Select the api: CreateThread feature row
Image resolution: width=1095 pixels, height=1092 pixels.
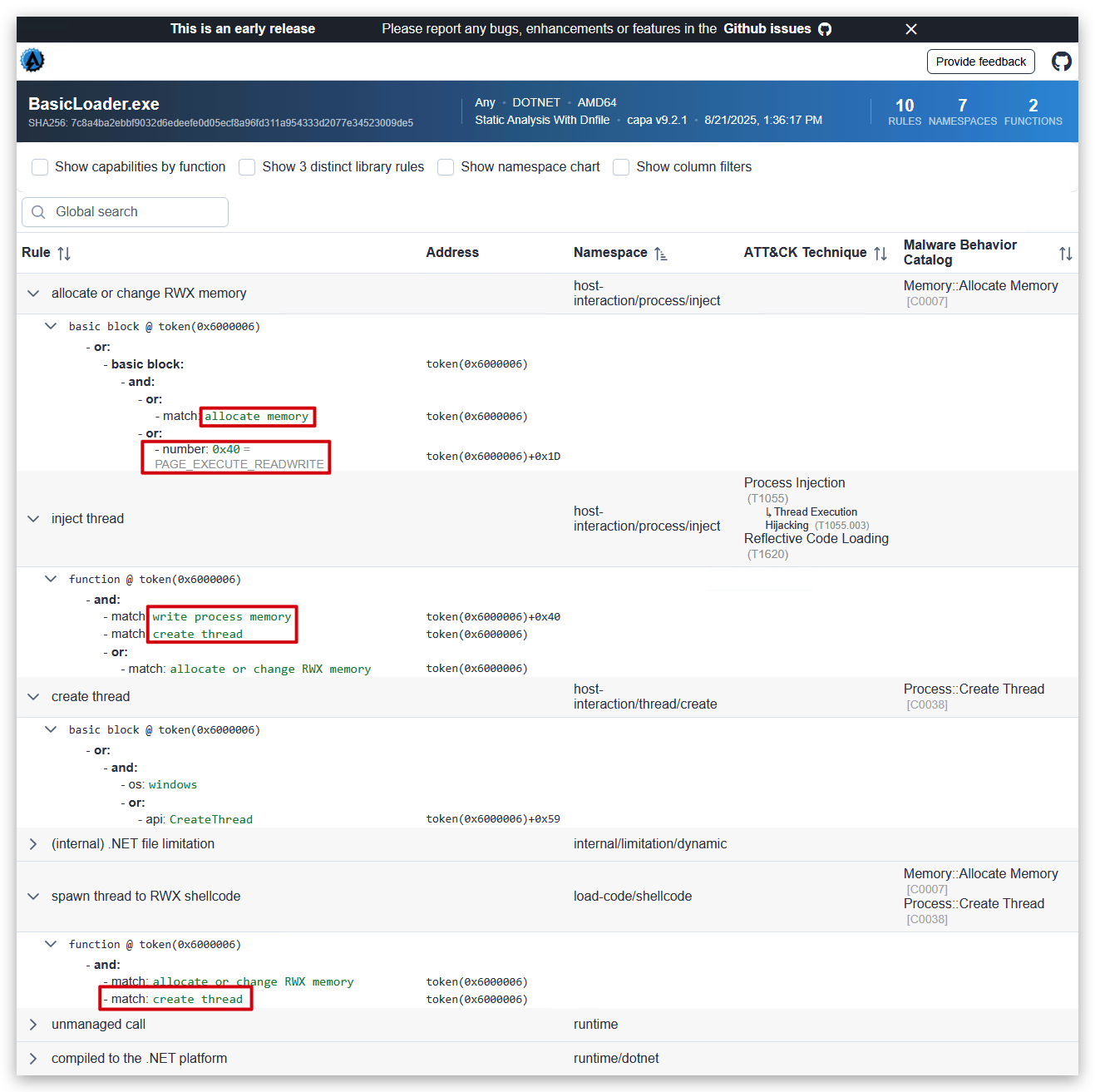pyautogui.click(x=200, y=819)
